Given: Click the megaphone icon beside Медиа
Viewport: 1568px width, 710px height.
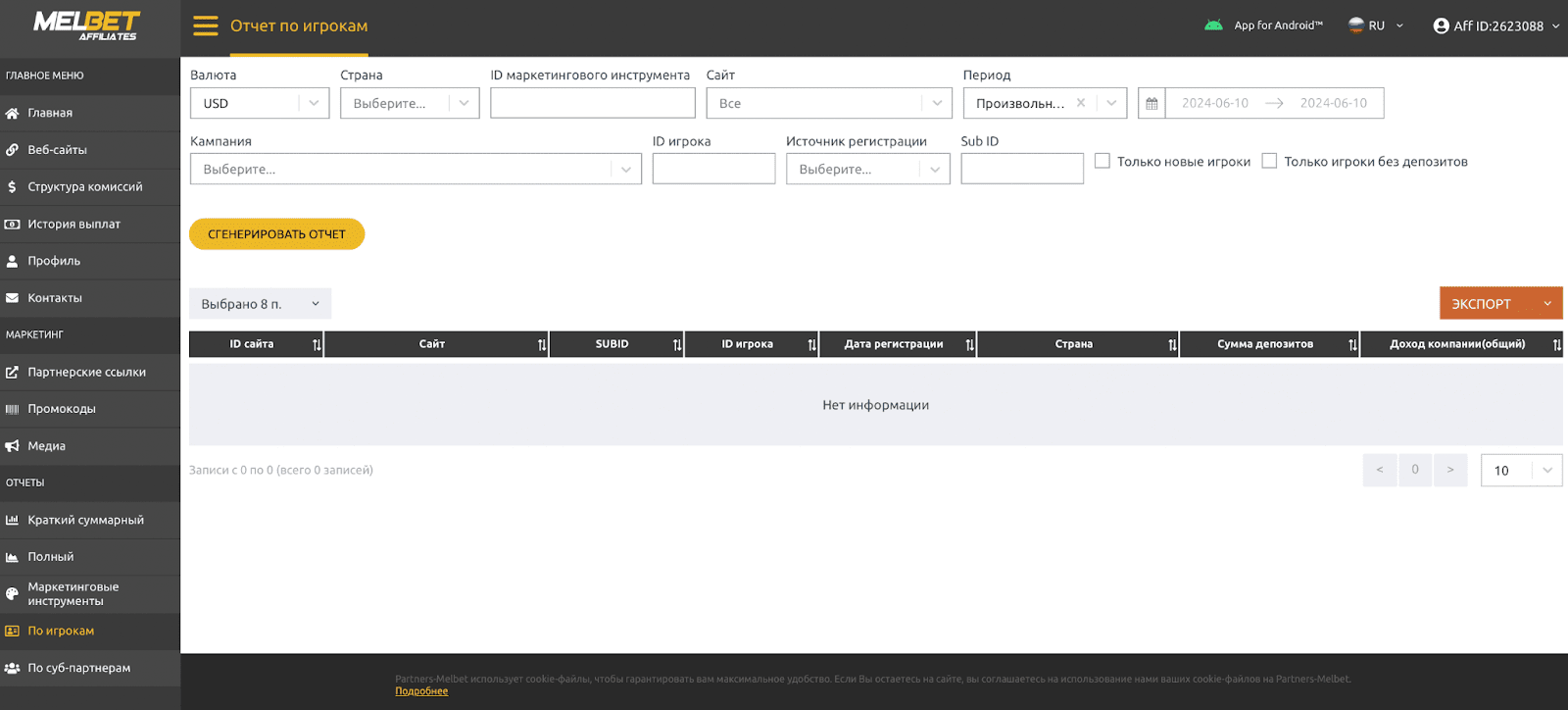Looking at the screenshot, I should coord(12,446).
